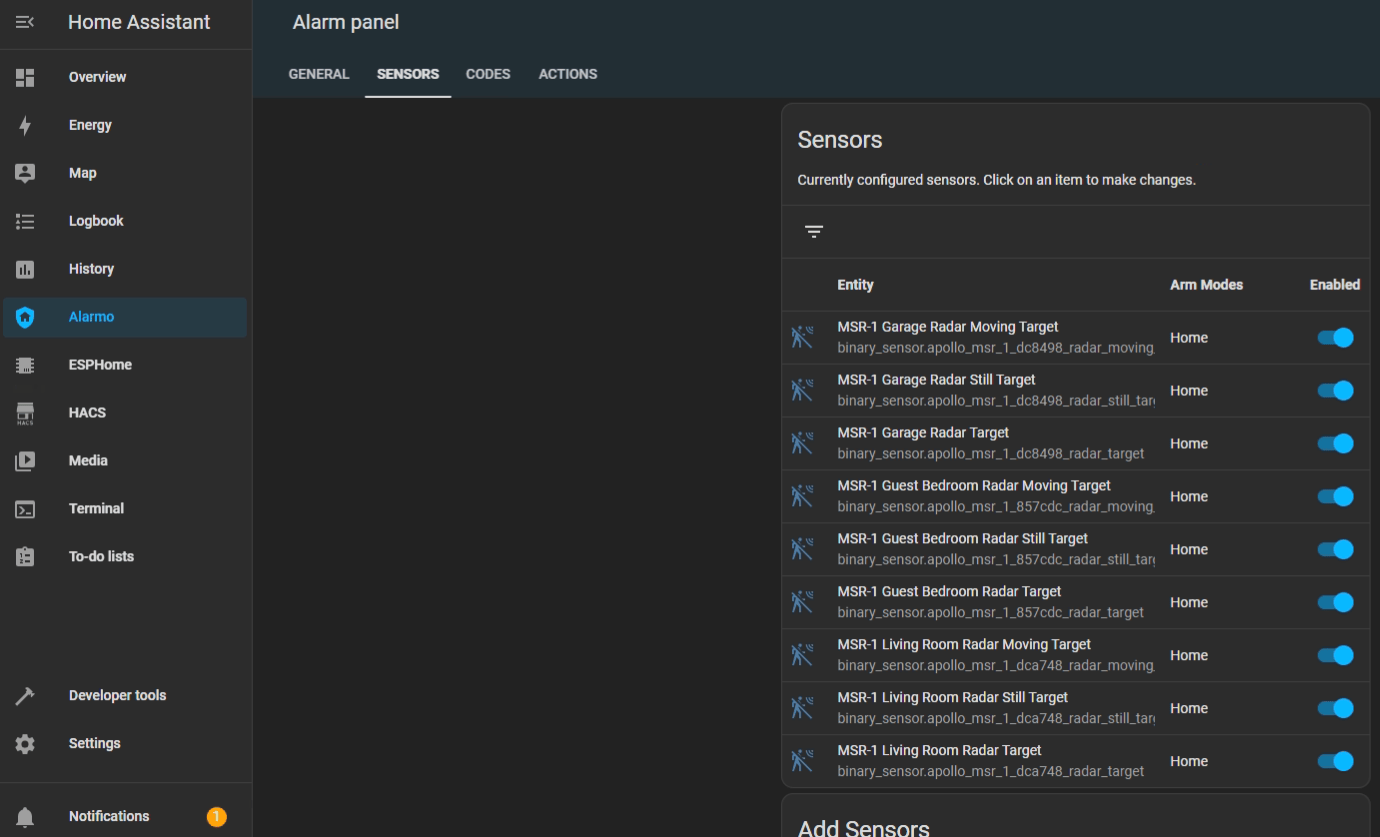This screenshot has height=837, width=1380.
Task: Click the Notifications bell icon
Action: (25, 817)
